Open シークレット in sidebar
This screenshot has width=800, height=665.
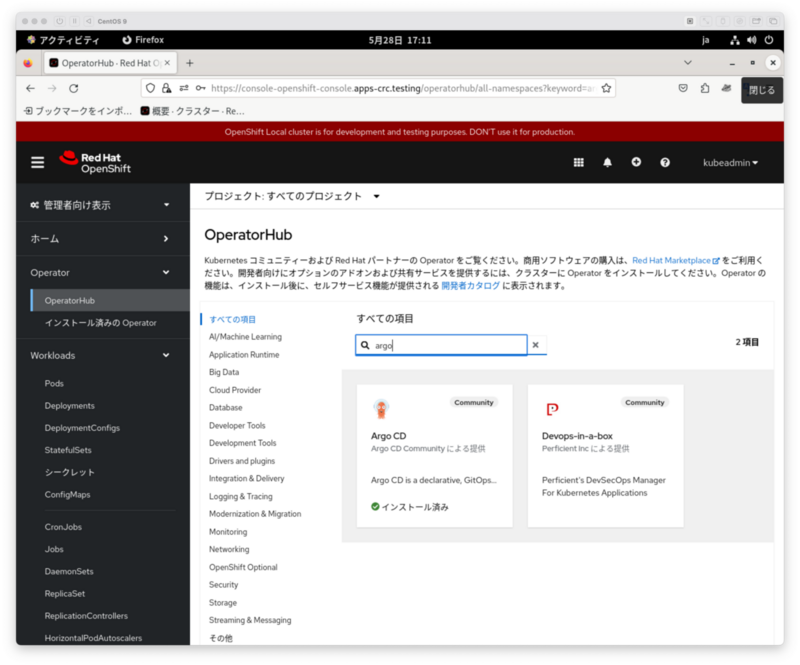(x=69, y=472)
